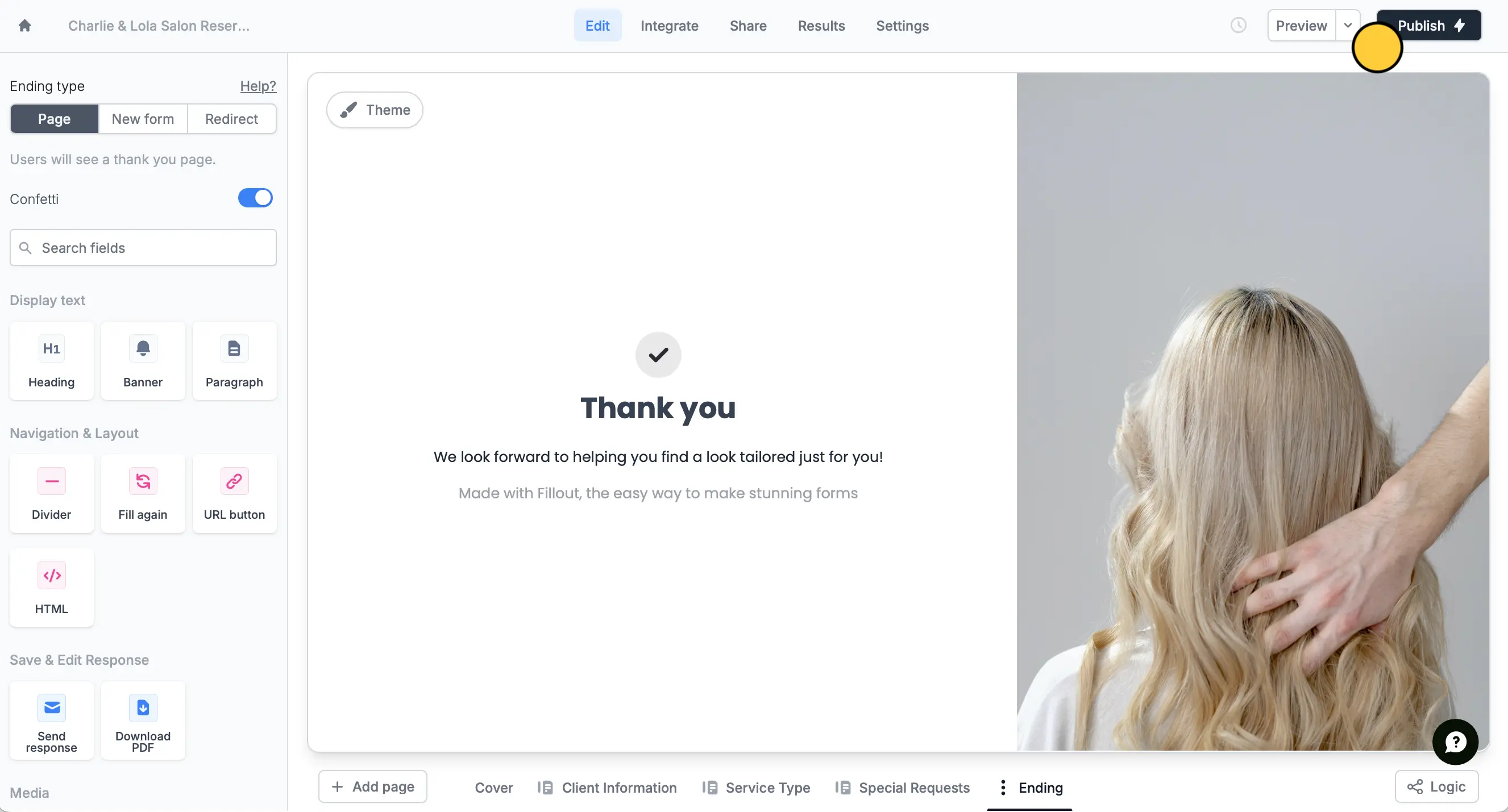
Task: Open the Integrate tab
Action: pos(669,25)
